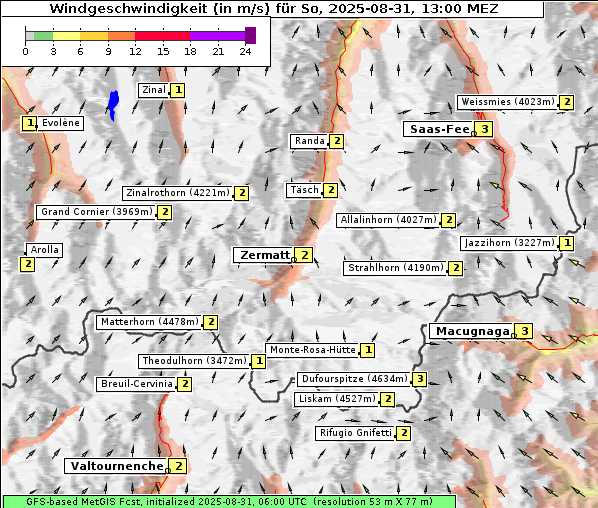Click the Weissmies (4023m) label
The width and height of the screenshot is (598, 508).
click(508, 102)
